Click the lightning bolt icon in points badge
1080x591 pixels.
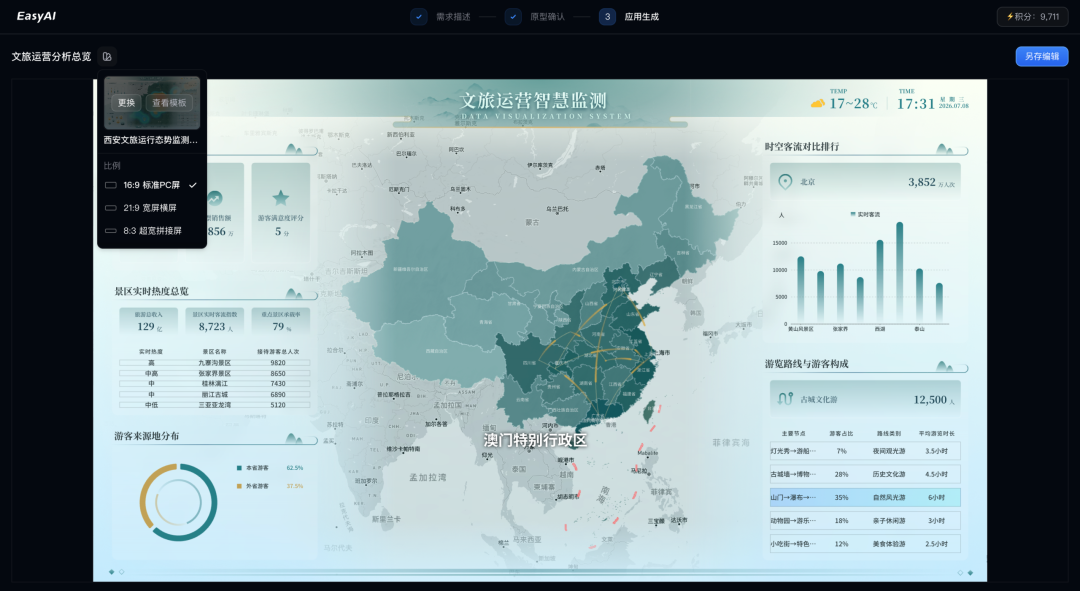click(x=1010, y=17)
